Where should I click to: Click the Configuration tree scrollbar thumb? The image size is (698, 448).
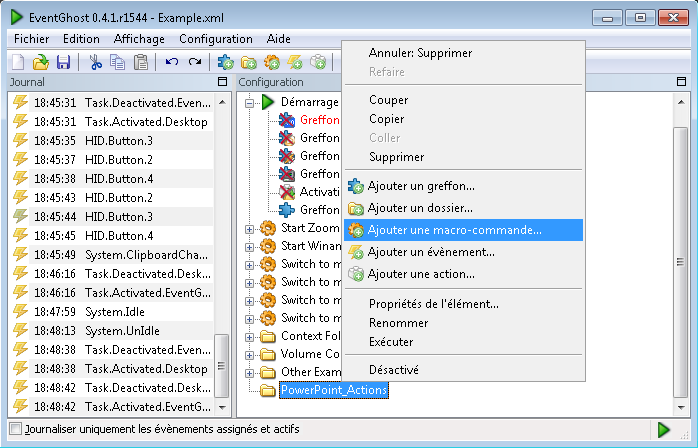(x=680, y=261)
